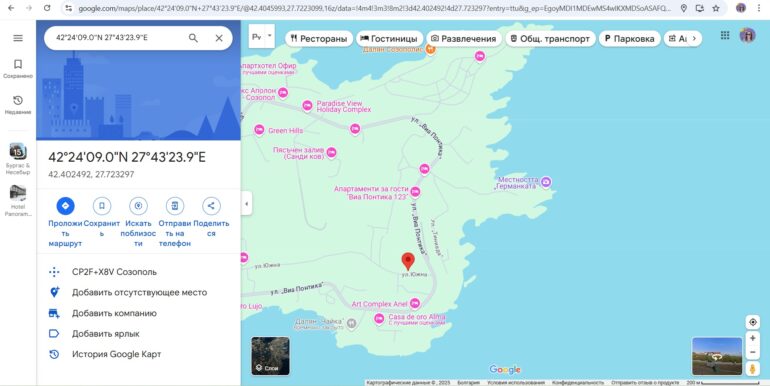This screenshot has height=386, width=770.
Task: Zoom in with the plus button
Action: [752, 338]
